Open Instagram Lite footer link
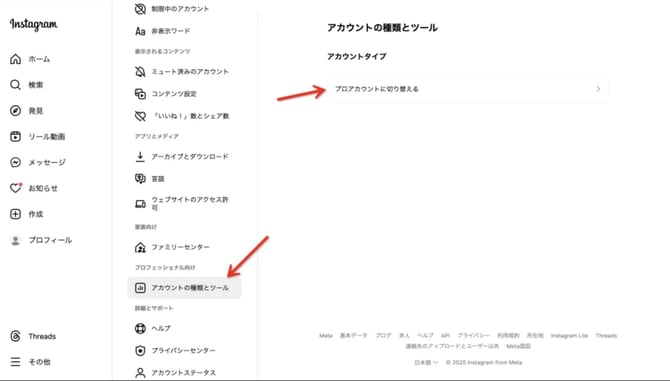This screenshot has height=381, width=670. click(x=569, y=336)
